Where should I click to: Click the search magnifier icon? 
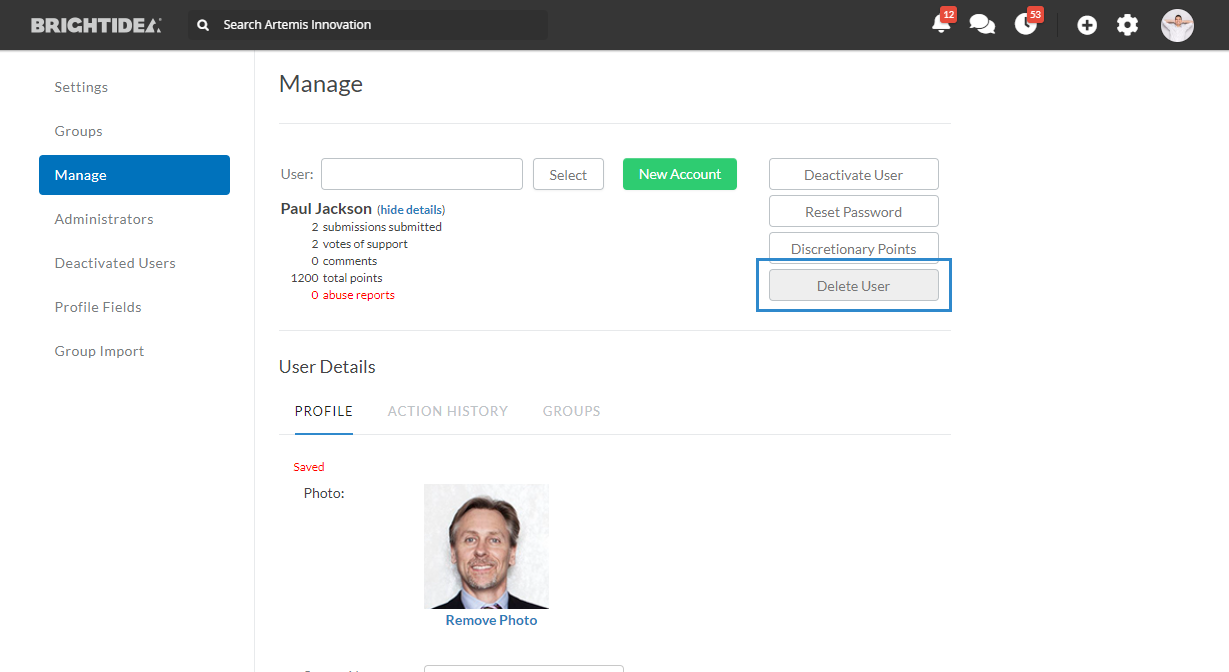click(x=203, y=25)
